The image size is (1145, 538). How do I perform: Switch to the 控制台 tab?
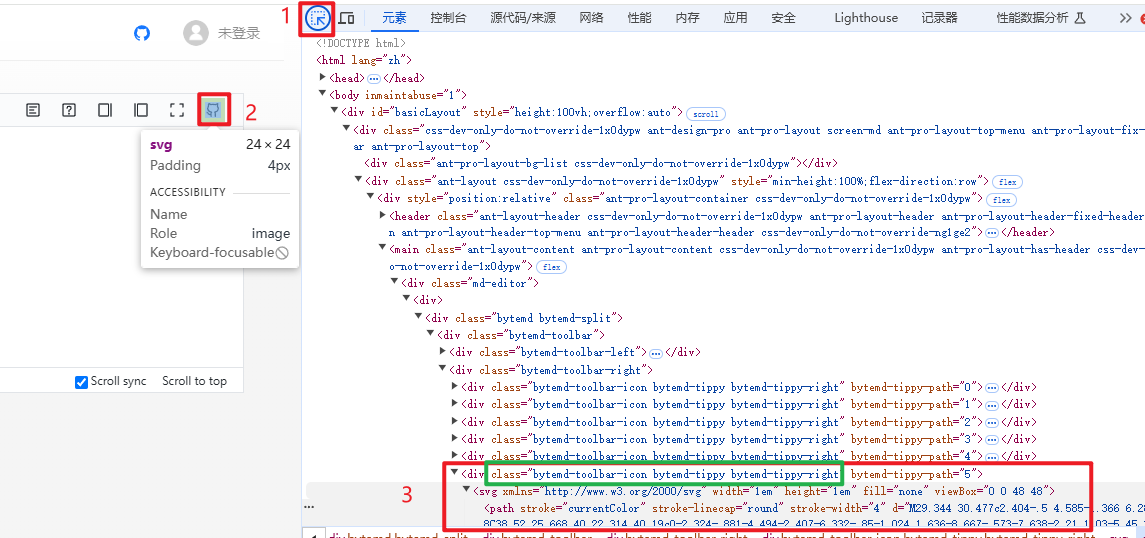click(448, 18)
